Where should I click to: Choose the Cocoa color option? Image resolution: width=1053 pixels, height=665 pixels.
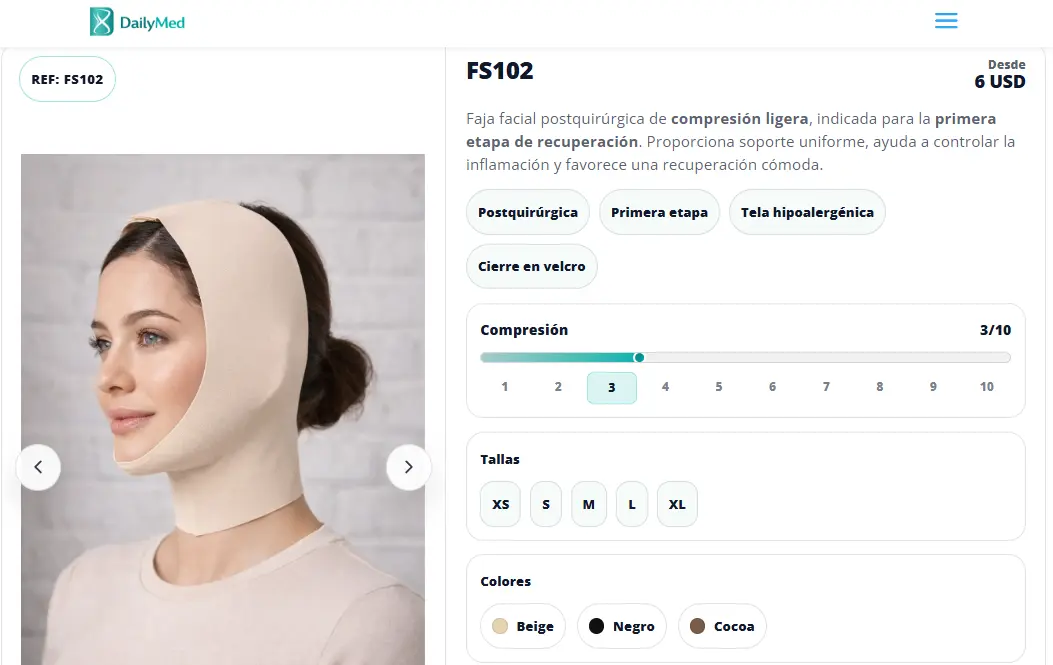(722, 626)
